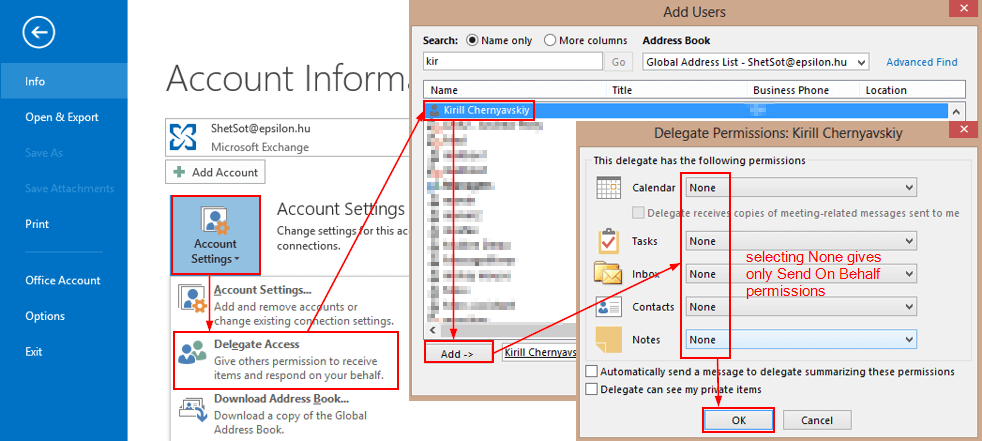
Task: Expand the Account Settings dropdown button
Action: click(x=215, y=236)
